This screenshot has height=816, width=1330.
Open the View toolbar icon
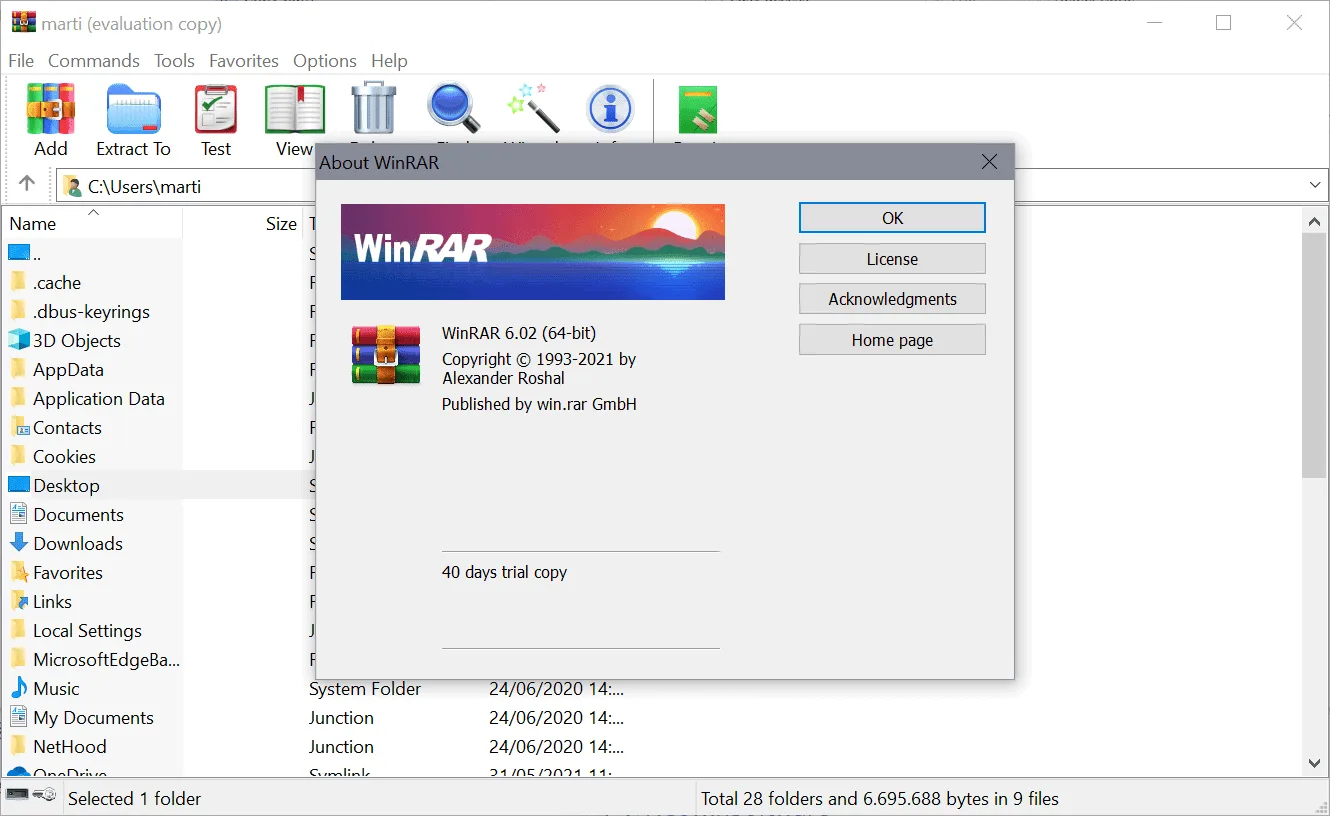pyautogui.click(x=294, y=110)
